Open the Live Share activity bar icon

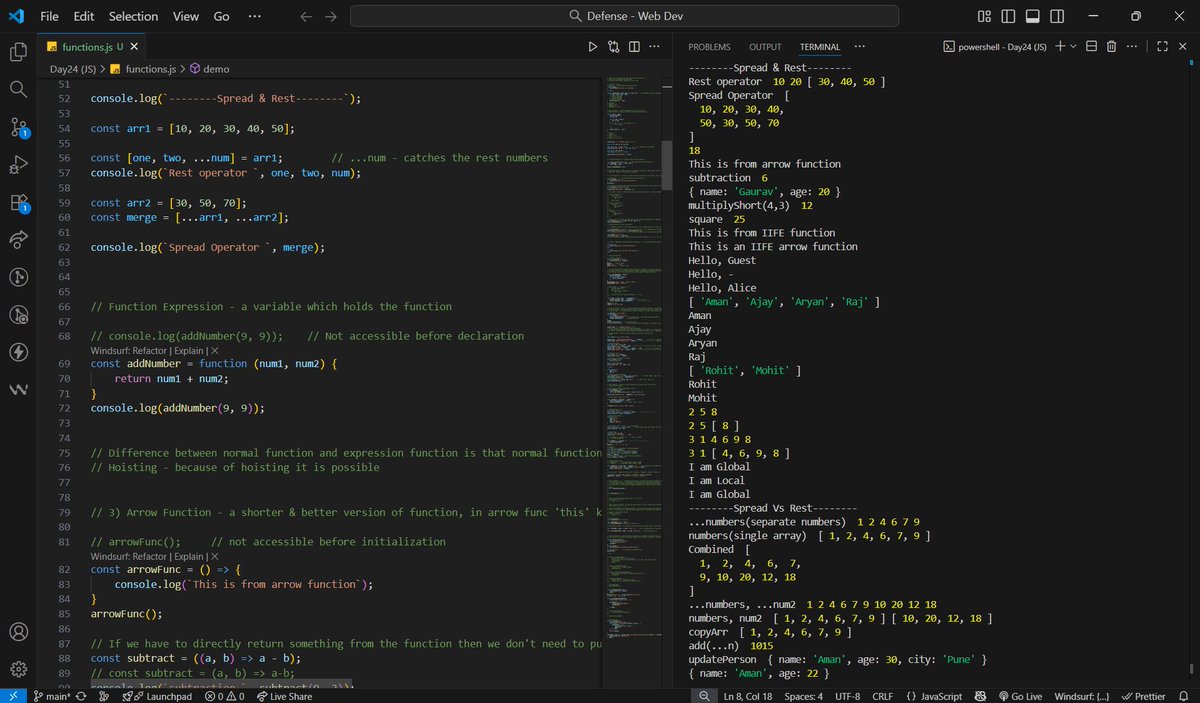click(18, 240)
